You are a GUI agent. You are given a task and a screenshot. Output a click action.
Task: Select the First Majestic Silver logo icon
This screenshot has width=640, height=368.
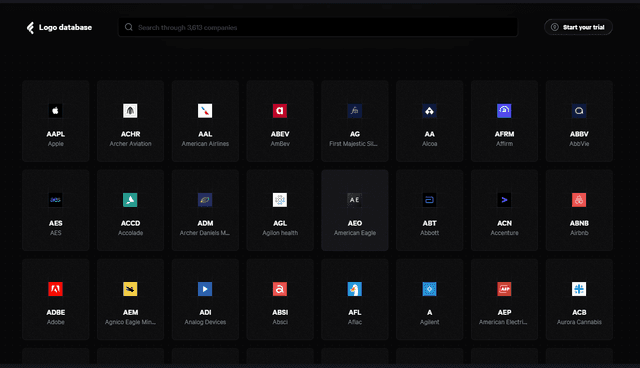pos(355,111)
